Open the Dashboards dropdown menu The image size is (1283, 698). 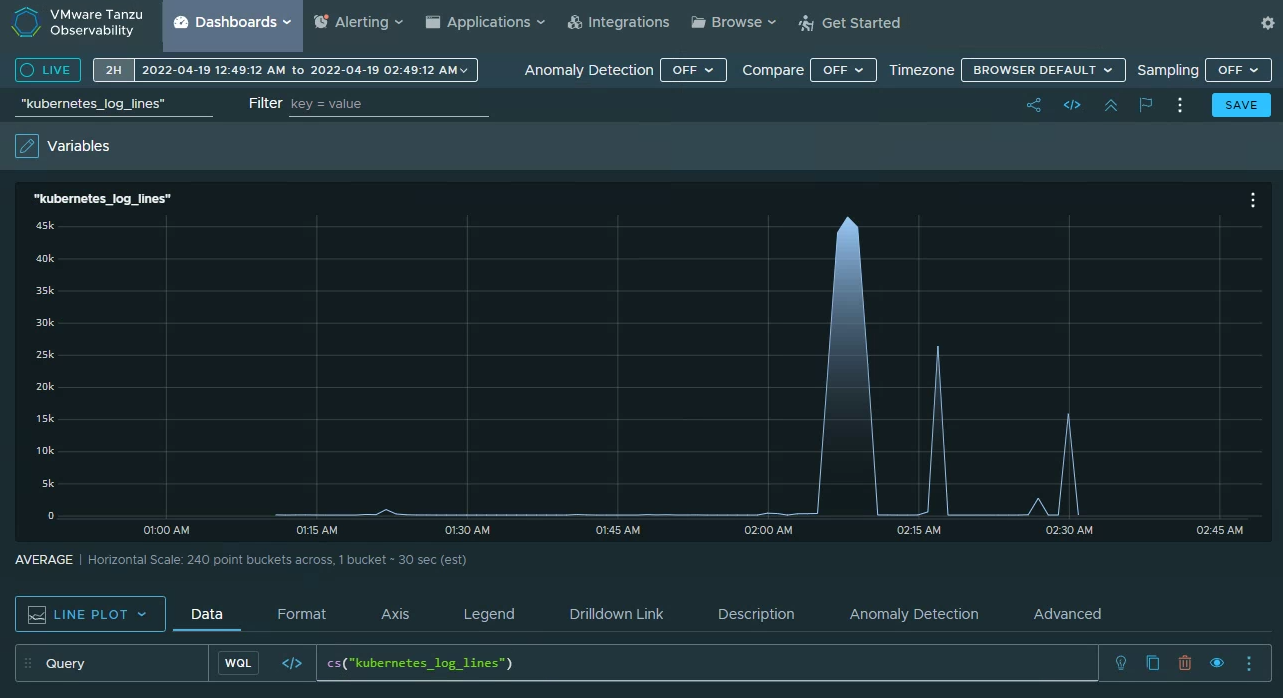[233, 22]
